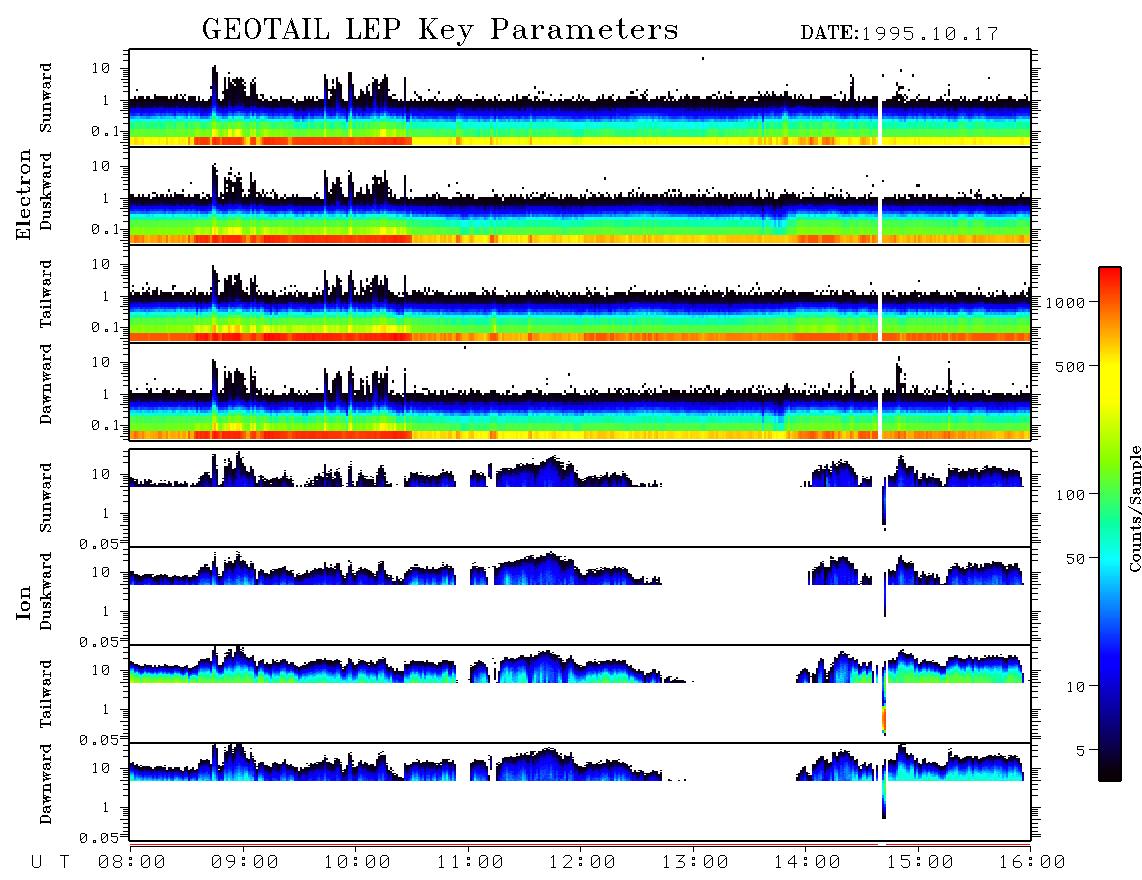Select the Electron 'Duskward' axis label
The height and width of the screenshot is (880, 1142).
coord(46,191)
